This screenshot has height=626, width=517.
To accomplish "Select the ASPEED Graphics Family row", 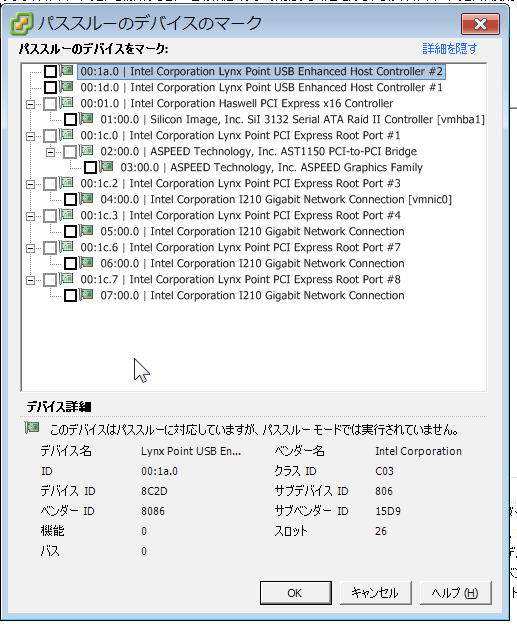I will coord(271,167).
